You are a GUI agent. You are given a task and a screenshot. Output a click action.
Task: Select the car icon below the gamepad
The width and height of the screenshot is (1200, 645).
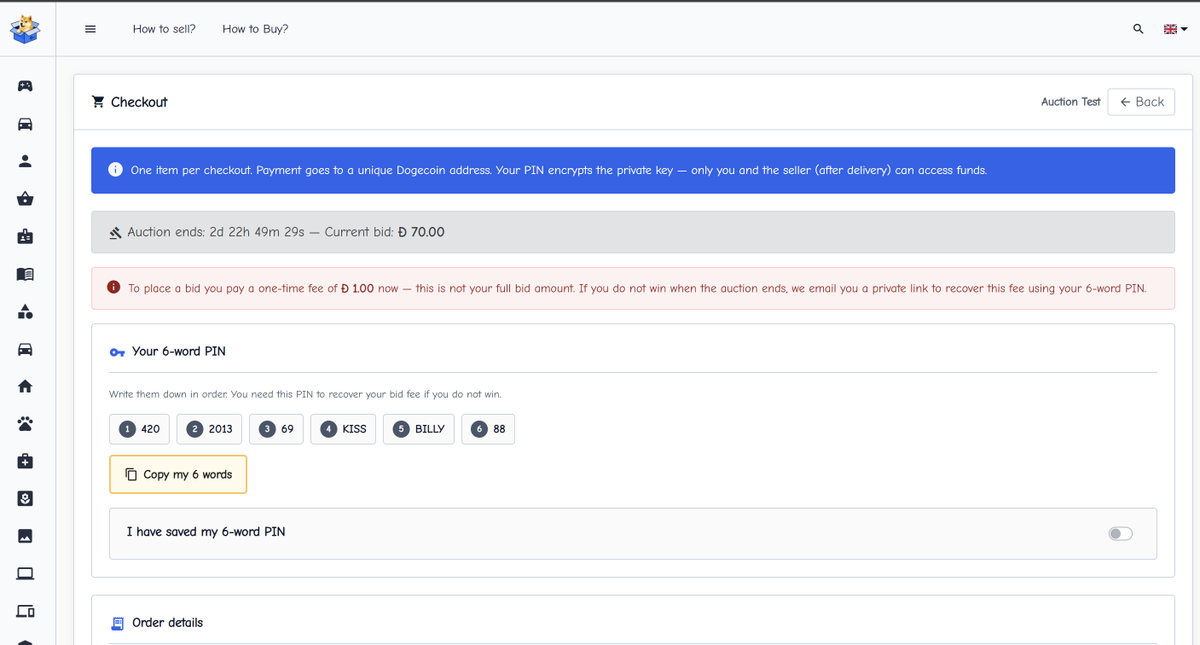point(25,124)
